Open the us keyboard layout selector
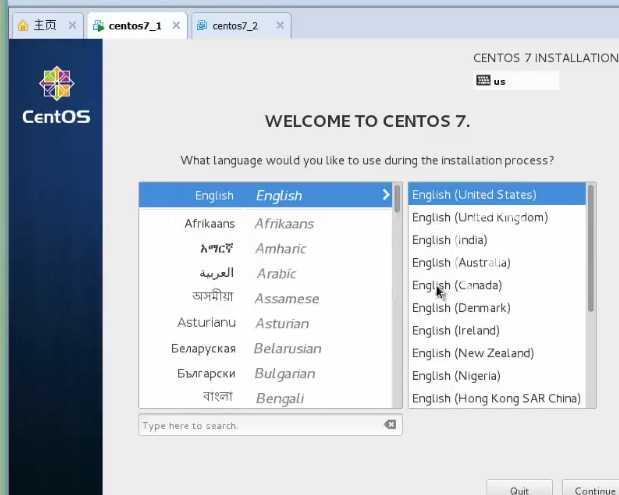 pyautogui.click(x=516, y=81)
